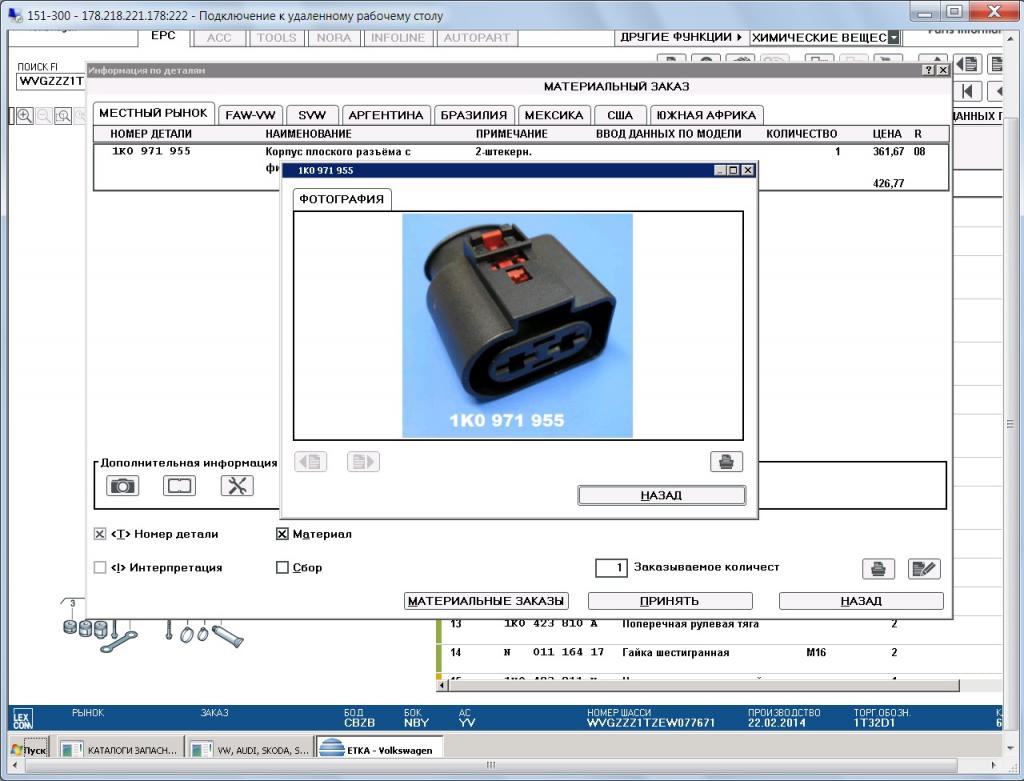Click the camera photo icon in additional information
1024x781 pixels.
point(122,486)
